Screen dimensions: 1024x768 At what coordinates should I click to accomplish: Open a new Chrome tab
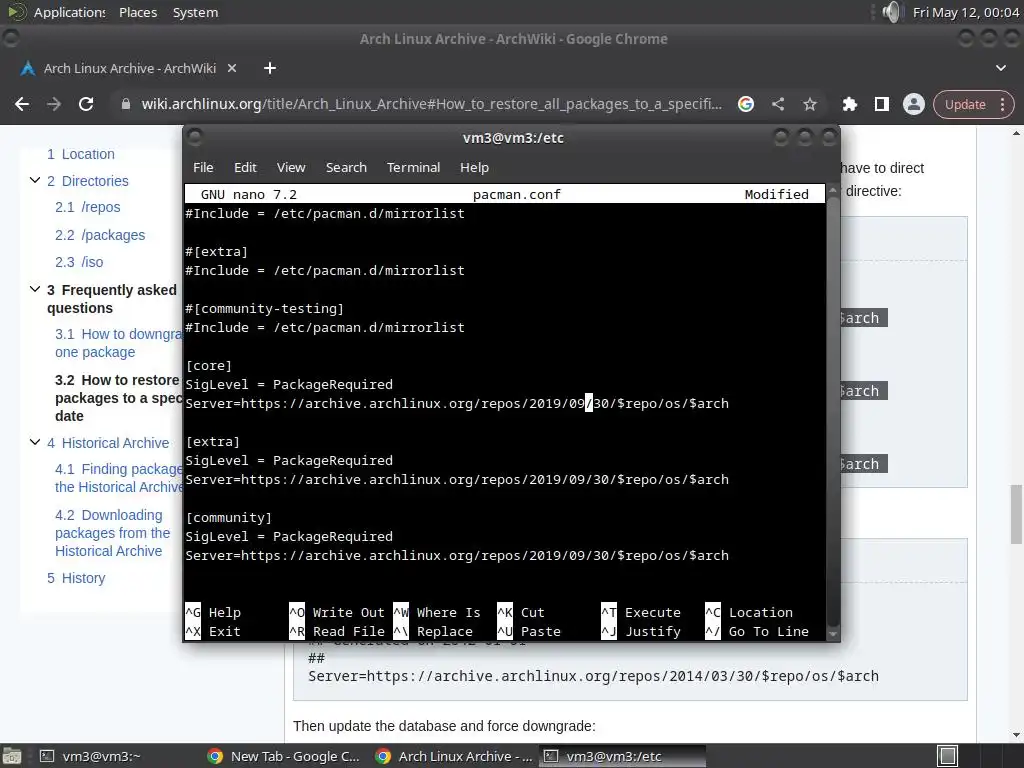click(x=270, y=68)
